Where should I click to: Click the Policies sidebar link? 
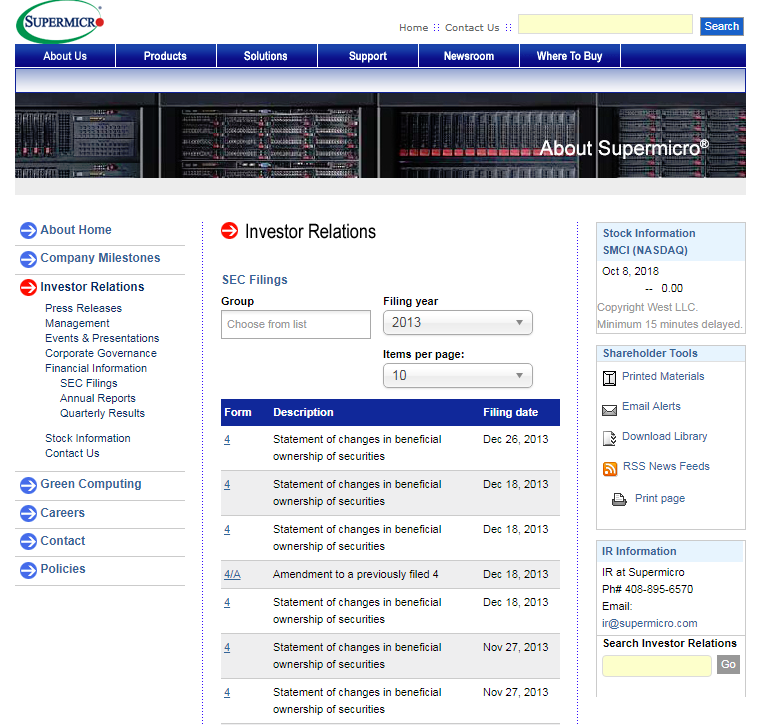click(x=63, y=569)
